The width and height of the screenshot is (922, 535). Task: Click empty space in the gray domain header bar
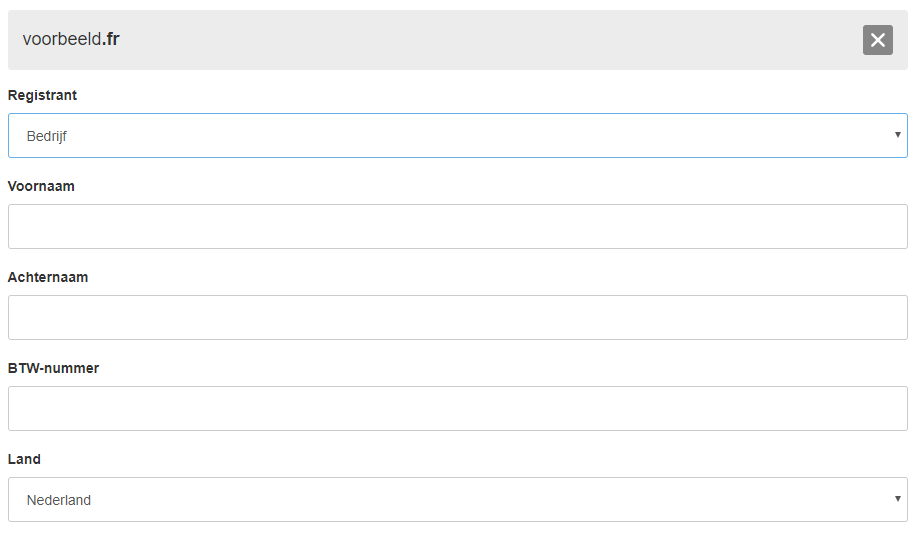pos(488,40)
